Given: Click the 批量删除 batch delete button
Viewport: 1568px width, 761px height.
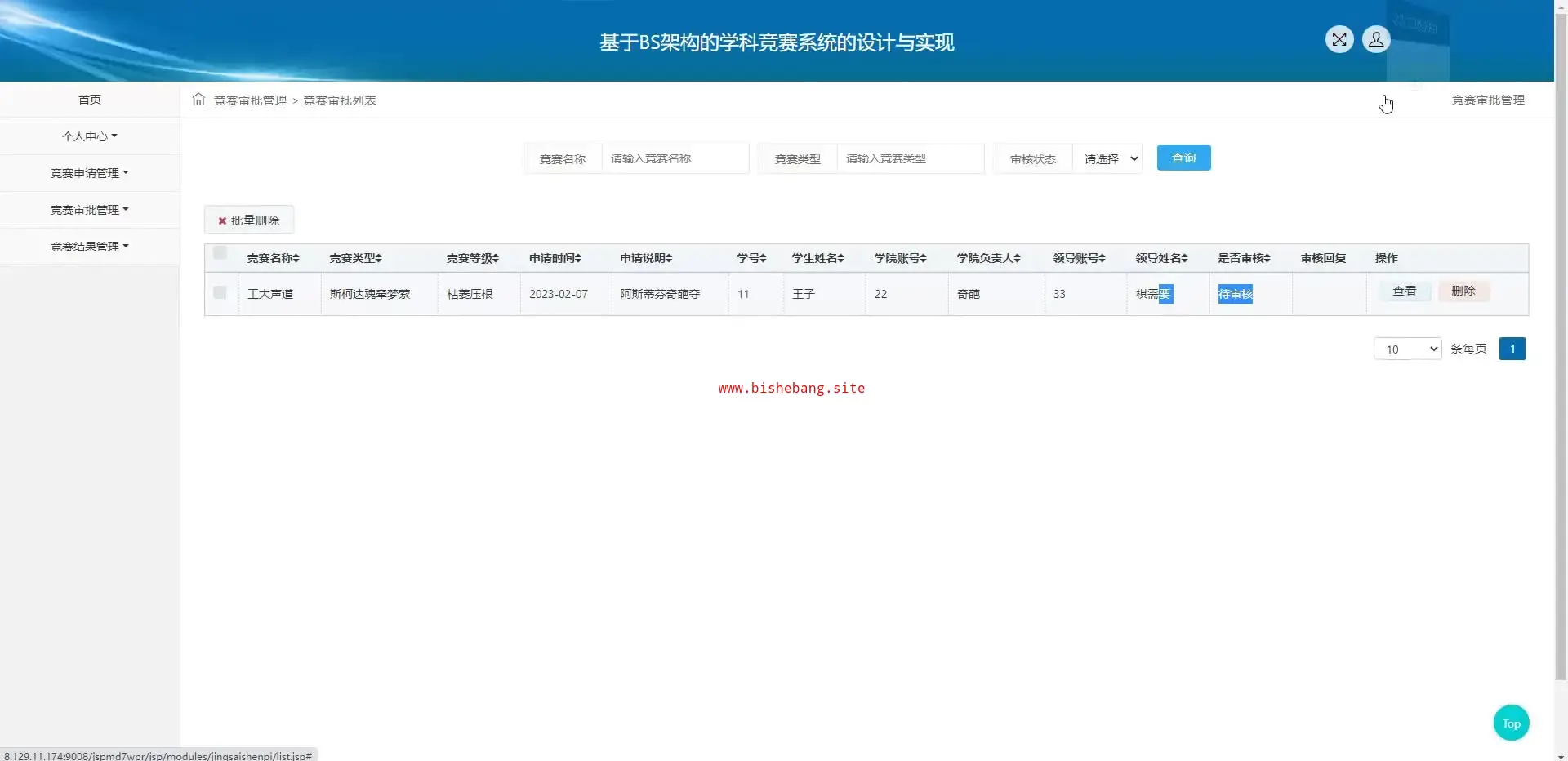Looking at the screenshot, I should (249, 220).
